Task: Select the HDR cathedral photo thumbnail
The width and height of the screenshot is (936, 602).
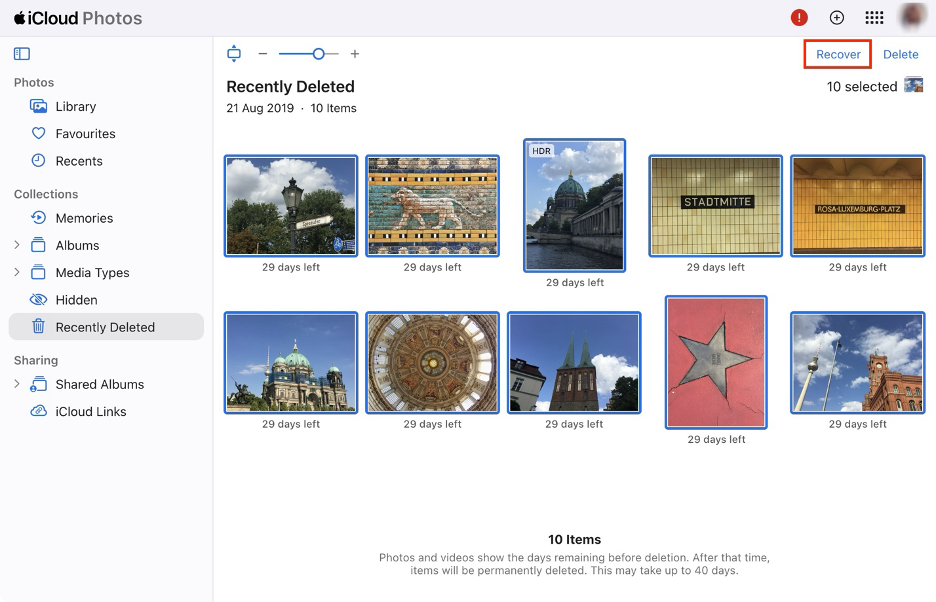Action: click(574, 206)
